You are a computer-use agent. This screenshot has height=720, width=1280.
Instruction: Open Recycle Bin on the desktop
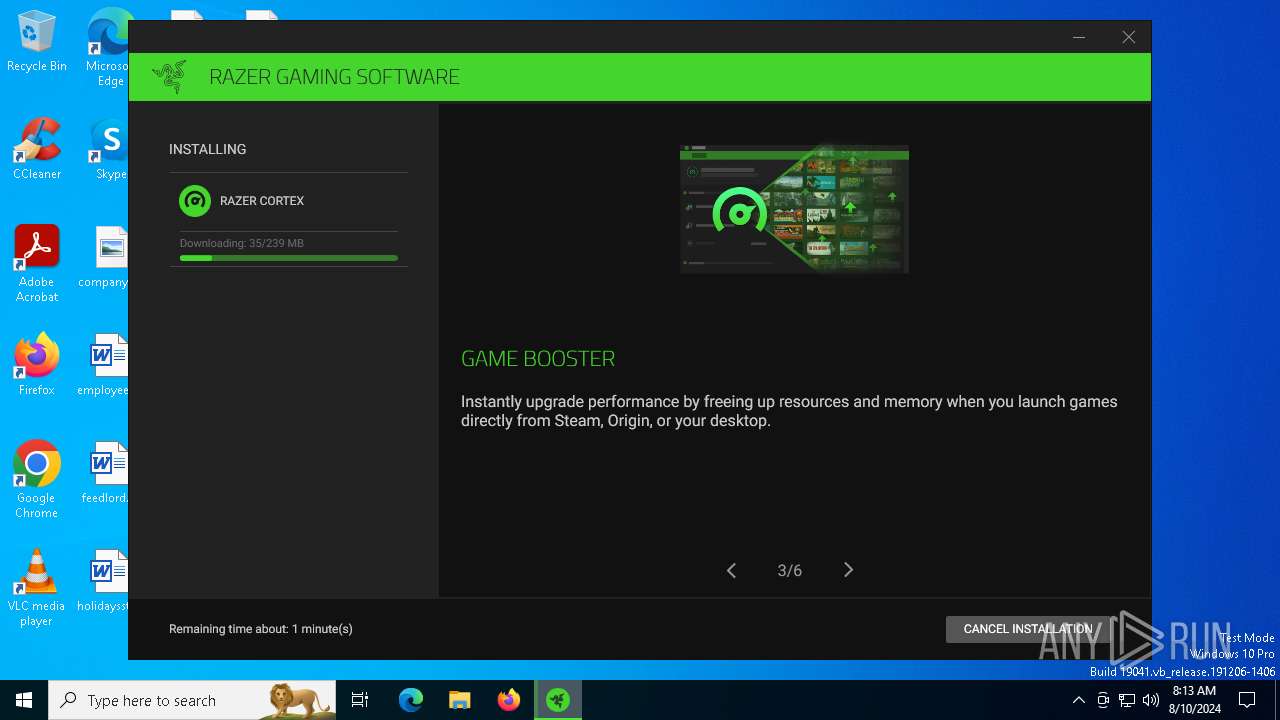click(37, 42)
